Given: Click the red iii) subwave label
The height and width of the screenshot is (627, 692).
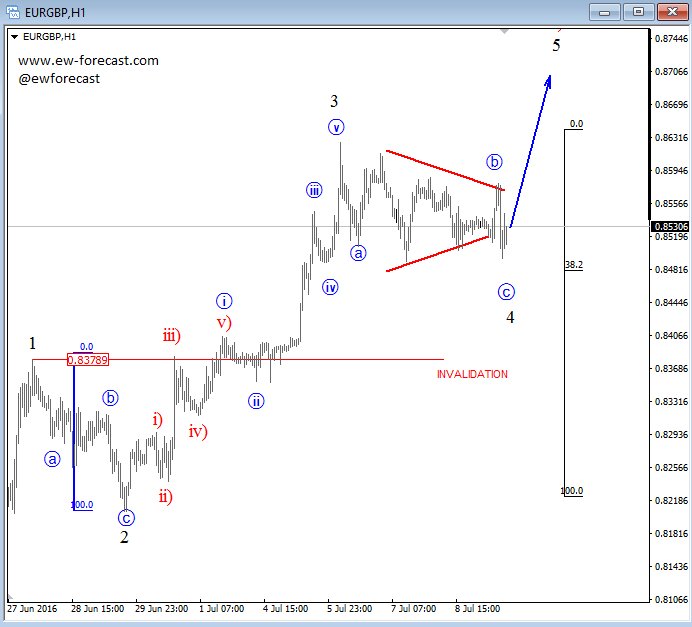Looking at the screenshot, I should (x=172, y=336).
